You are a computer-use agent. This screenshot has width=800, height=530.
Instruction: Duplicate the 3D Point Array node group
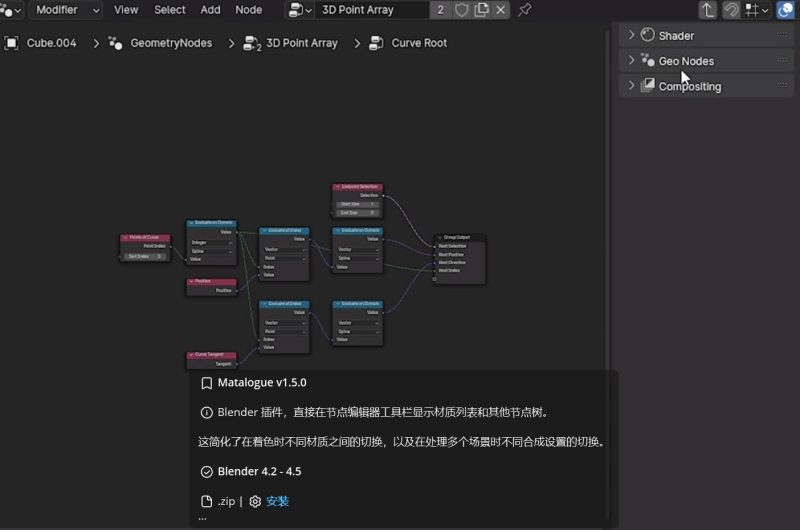pyautogui.click(x=481, y=10)
